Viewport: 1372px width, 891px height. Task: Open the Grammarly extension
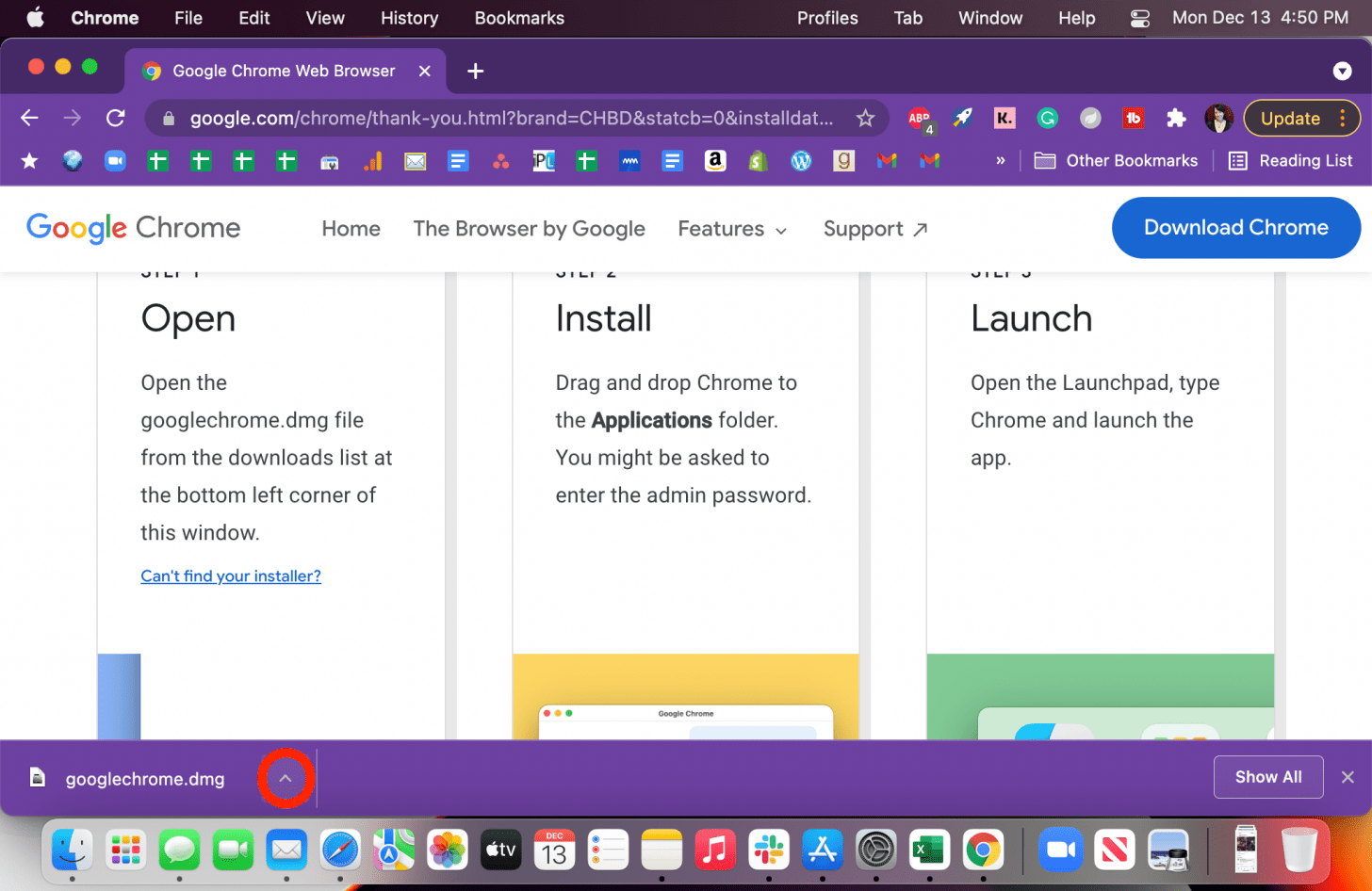click(1047, 118)
